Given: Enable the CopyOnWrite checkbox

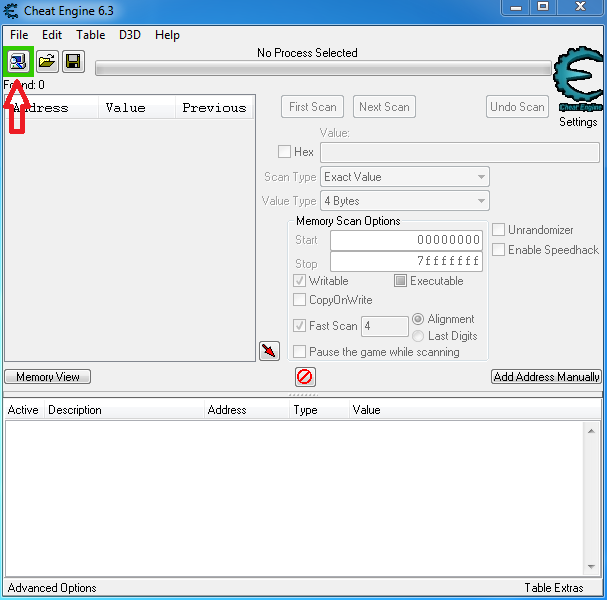Looking at the screenshot, I should (x=299, y=300).
